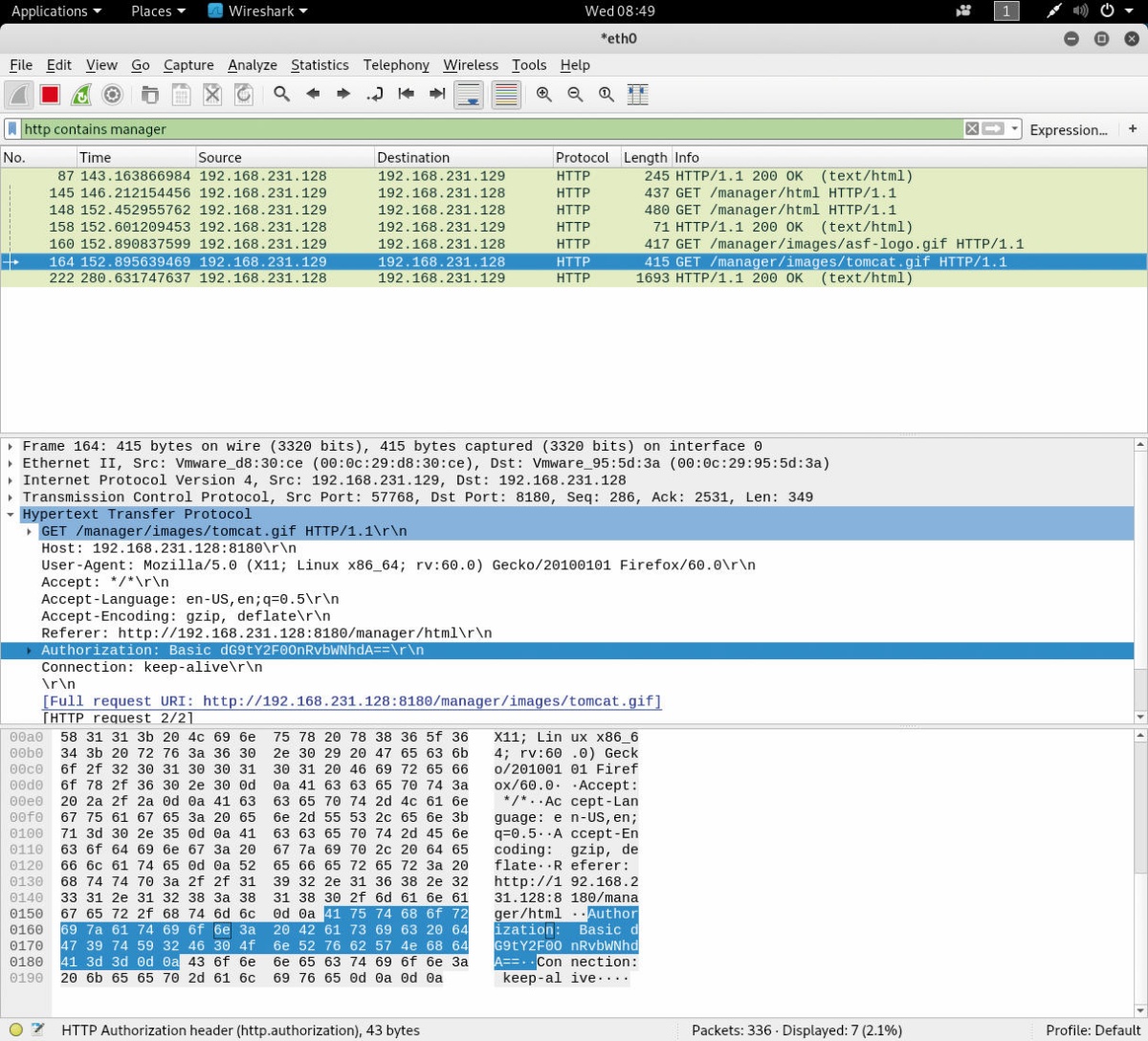Close this capture file icon
Screen dimensions: 1148x1041
(212, 94)
